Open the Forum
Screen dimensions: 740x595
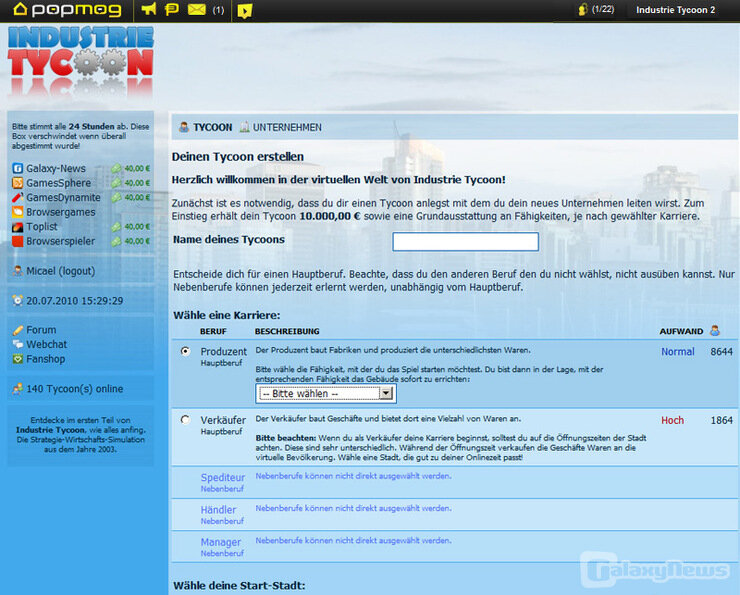click(41, 330)
